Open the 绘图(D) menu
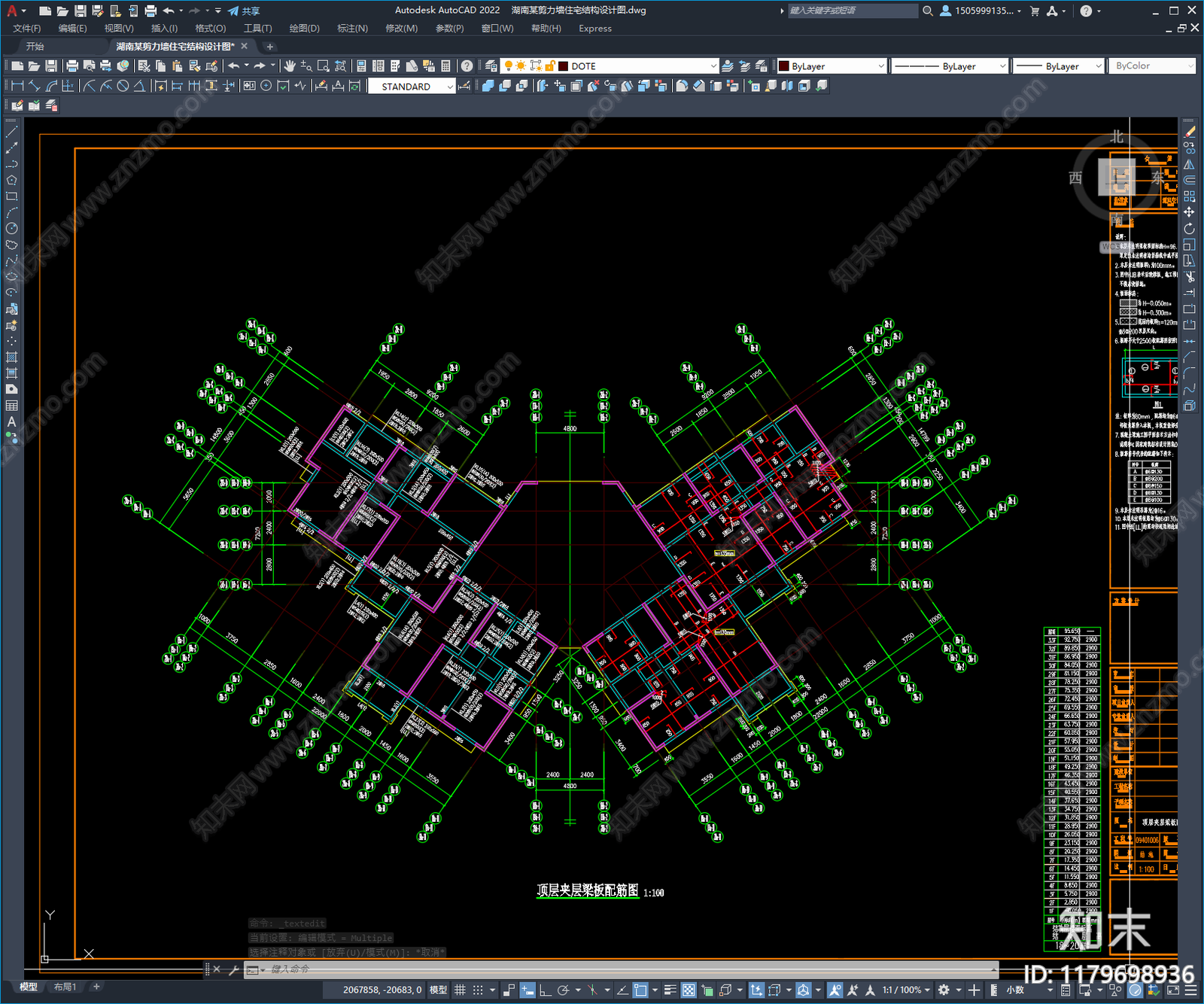The image size is (1204, 1004). [x=304, y=29]
